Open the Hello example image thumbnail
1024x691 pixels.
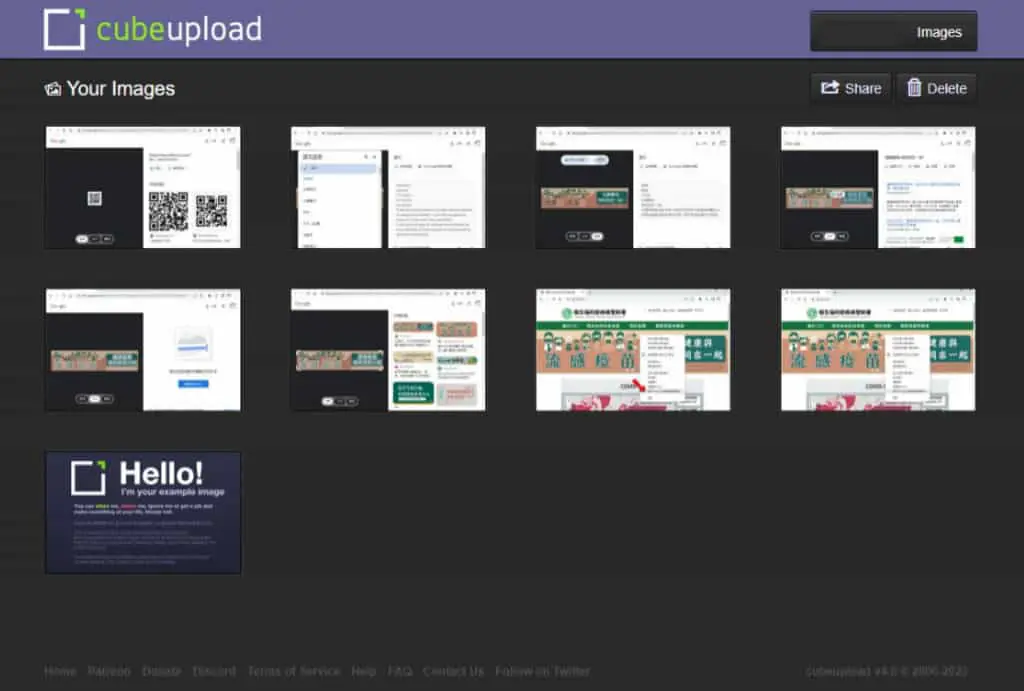coord(143,513)
